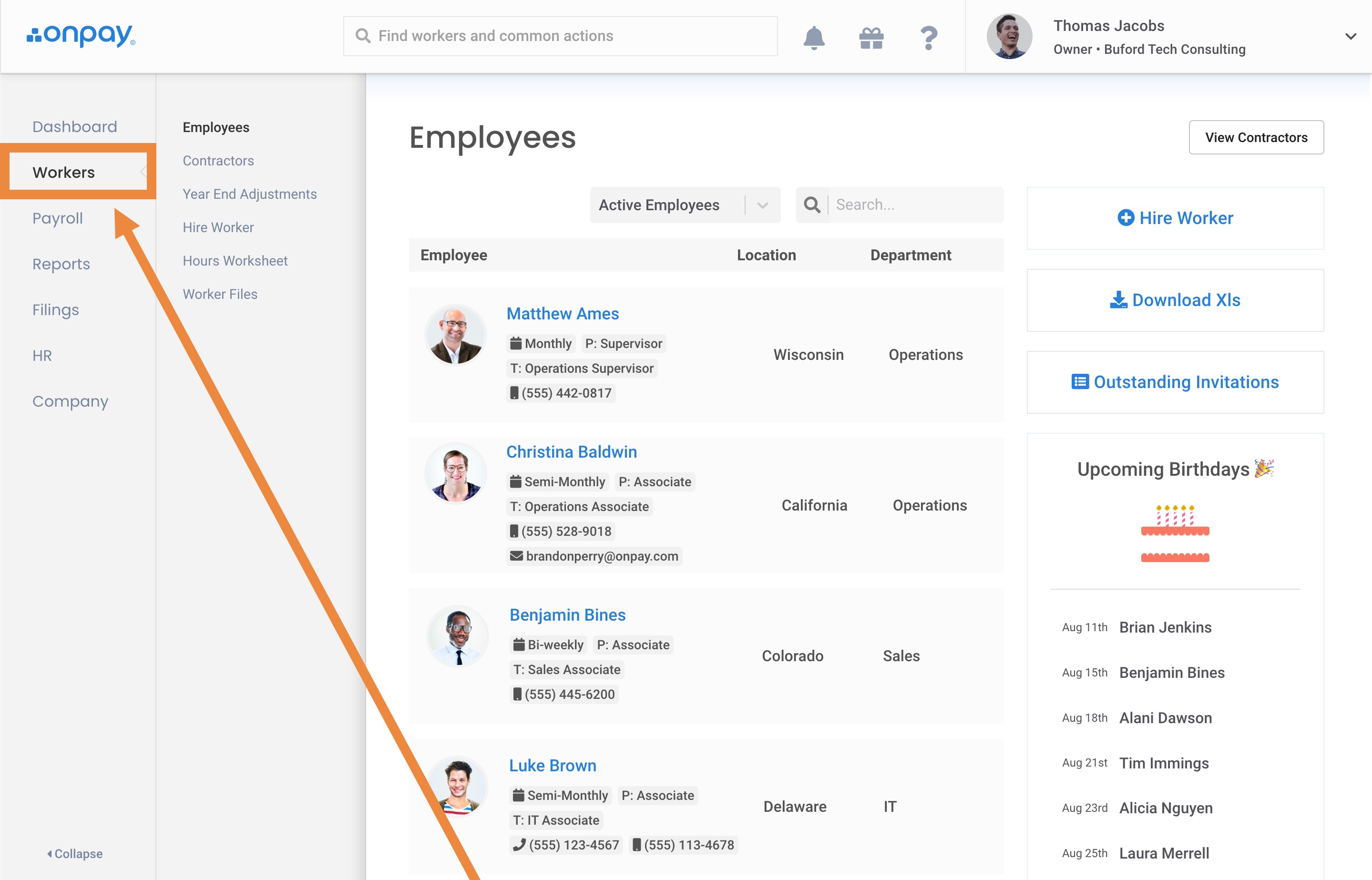Collapse the left sidebar
This screenshot has width=1372, height=880.
click(74, 853)
